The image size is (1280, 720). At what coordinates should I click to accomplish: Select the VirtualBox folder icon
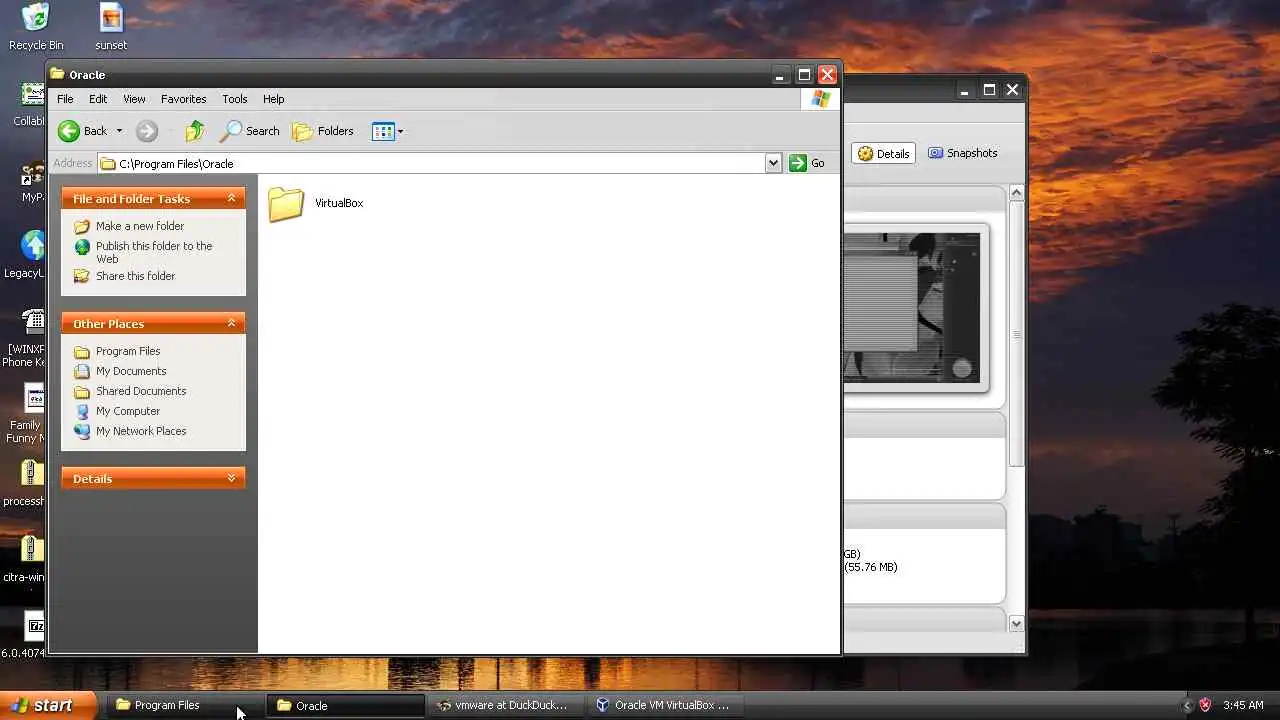pos(286,203)
